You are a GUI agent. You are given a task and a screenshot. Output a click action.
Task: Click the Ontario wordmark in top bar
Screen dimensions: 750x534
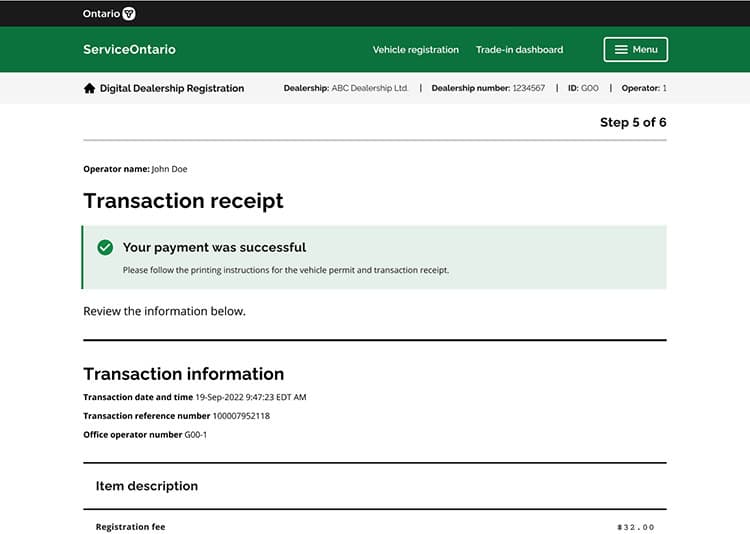101,14
